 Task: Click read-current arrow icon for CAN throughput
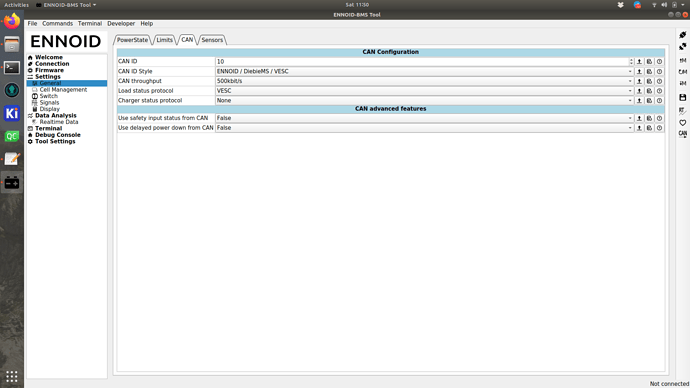(639, 81)
